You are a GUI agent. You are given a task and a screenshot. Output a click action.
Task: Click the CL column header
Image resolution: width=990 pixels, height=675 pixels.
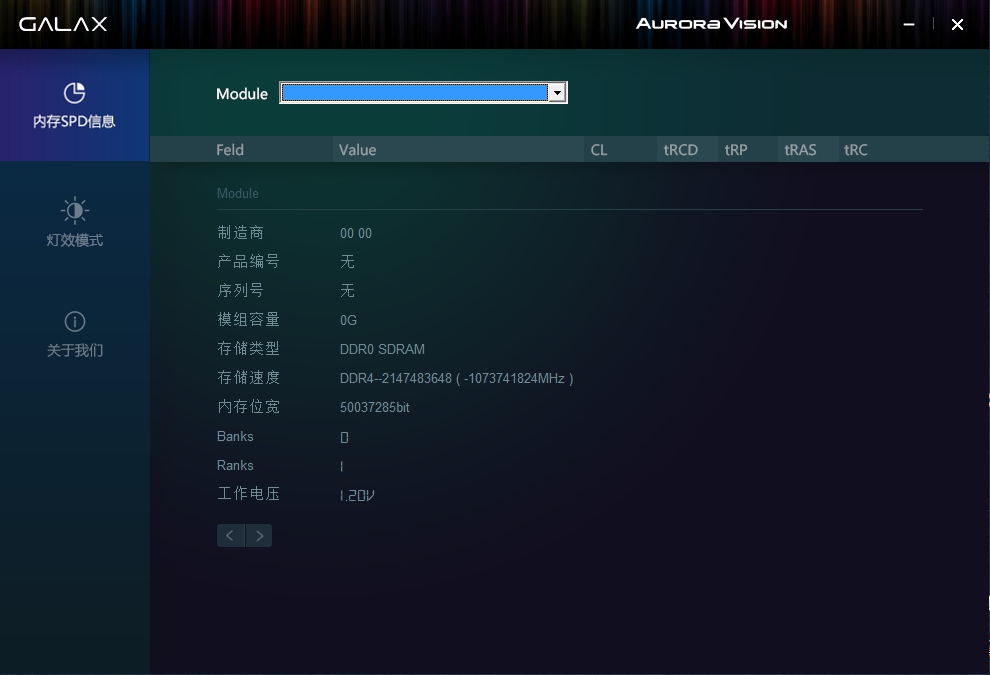pos(599,150)
